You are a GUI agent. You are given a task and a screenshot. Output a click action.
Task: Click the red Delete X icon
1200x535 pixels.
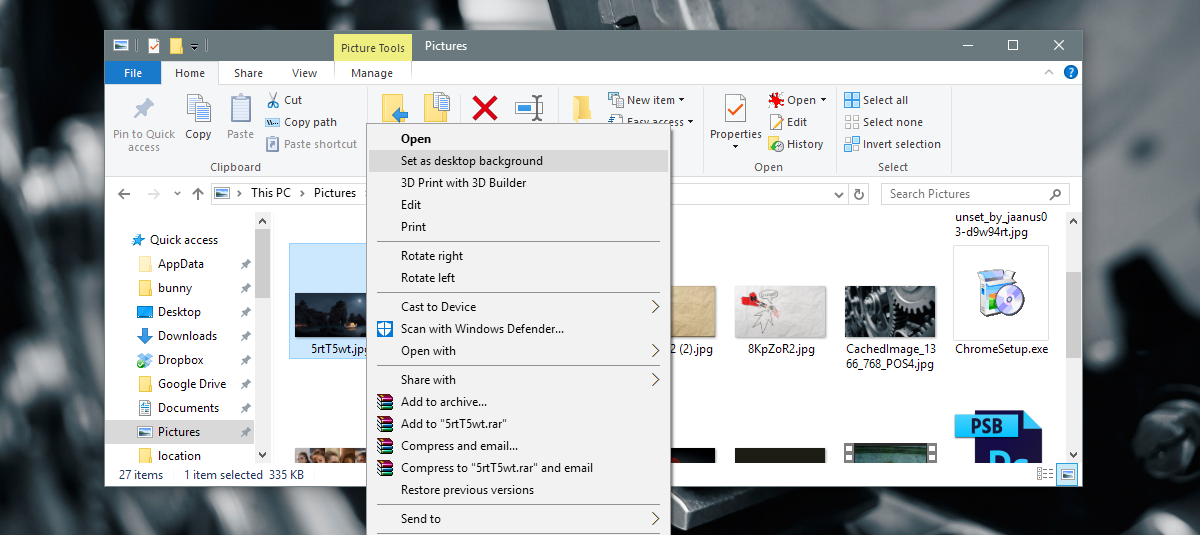point(485,108)
